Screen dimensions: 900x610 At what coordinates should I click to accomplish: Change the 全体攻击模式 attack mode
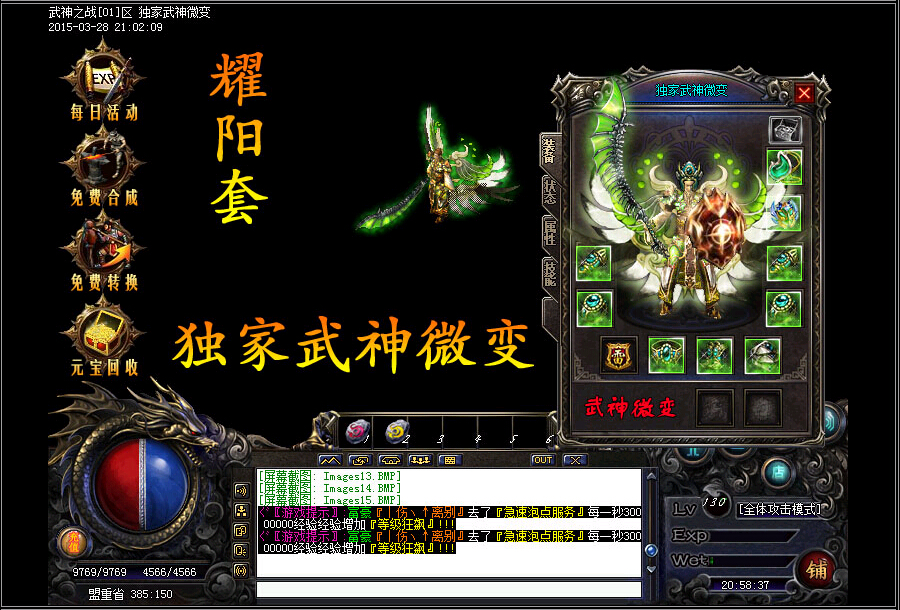tap(779, 509)
